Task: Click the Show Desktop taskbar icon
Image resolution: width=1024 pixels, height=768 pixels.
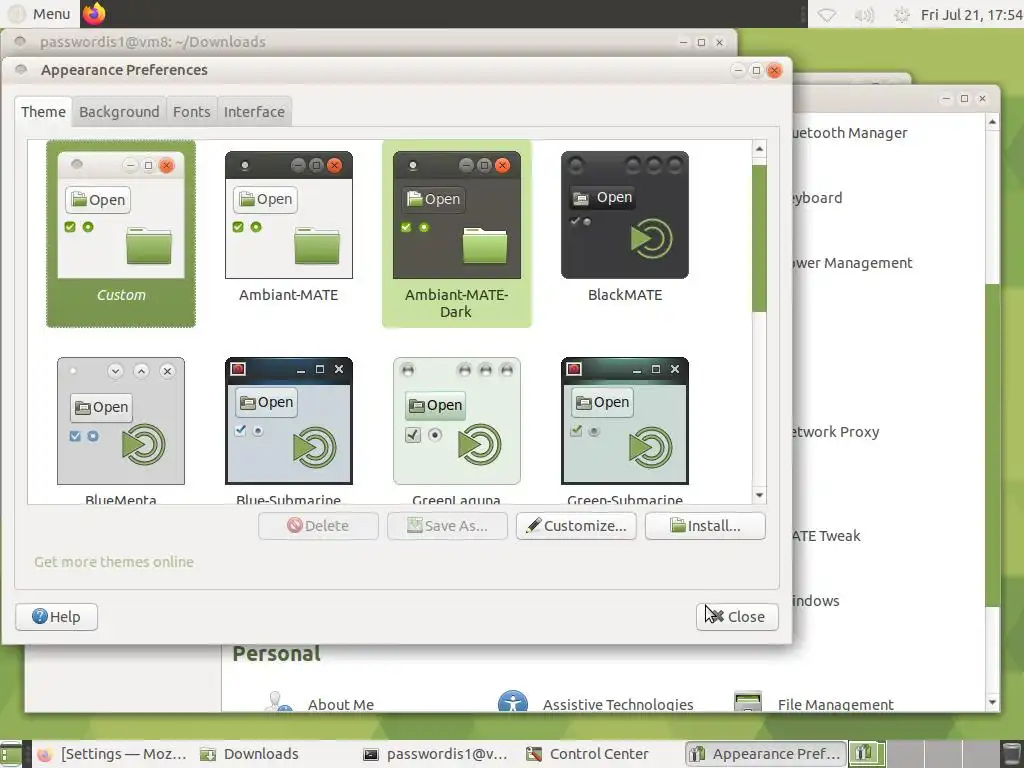Action: (x=11, y=754)
